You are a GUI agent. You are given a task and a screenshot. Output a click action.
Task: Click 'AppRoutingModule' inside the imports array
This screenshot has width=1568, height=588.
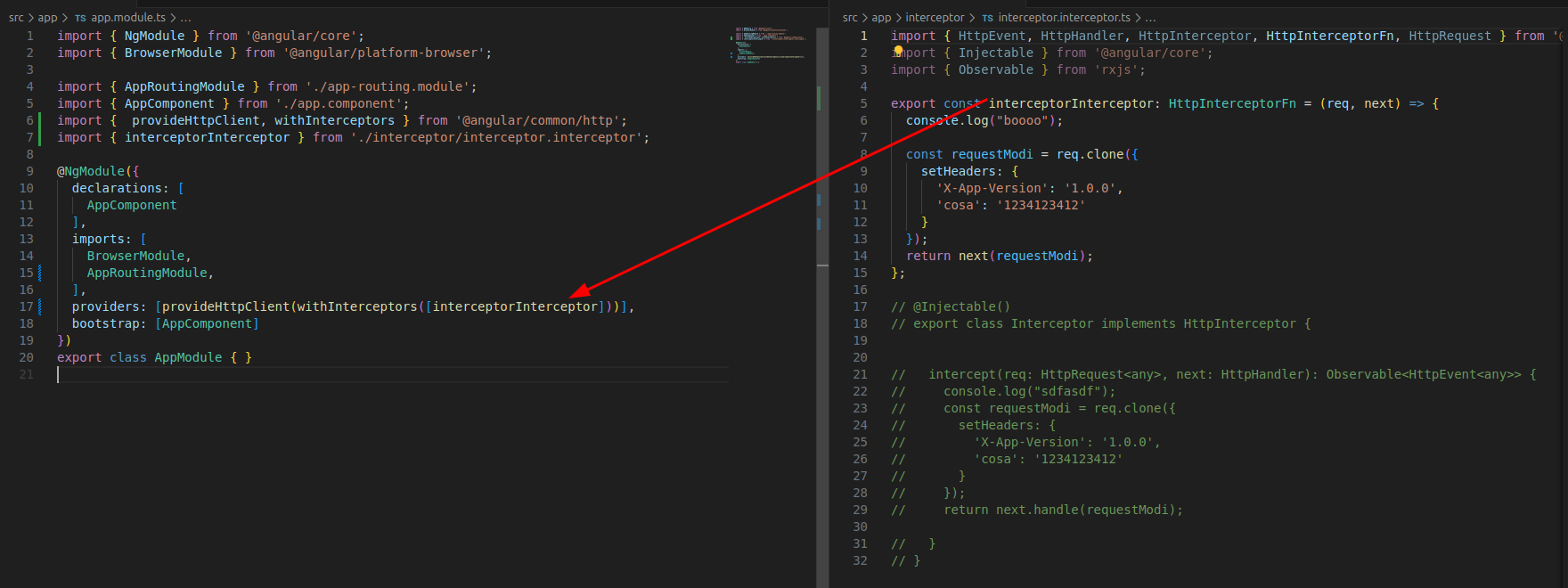[147, 273]
